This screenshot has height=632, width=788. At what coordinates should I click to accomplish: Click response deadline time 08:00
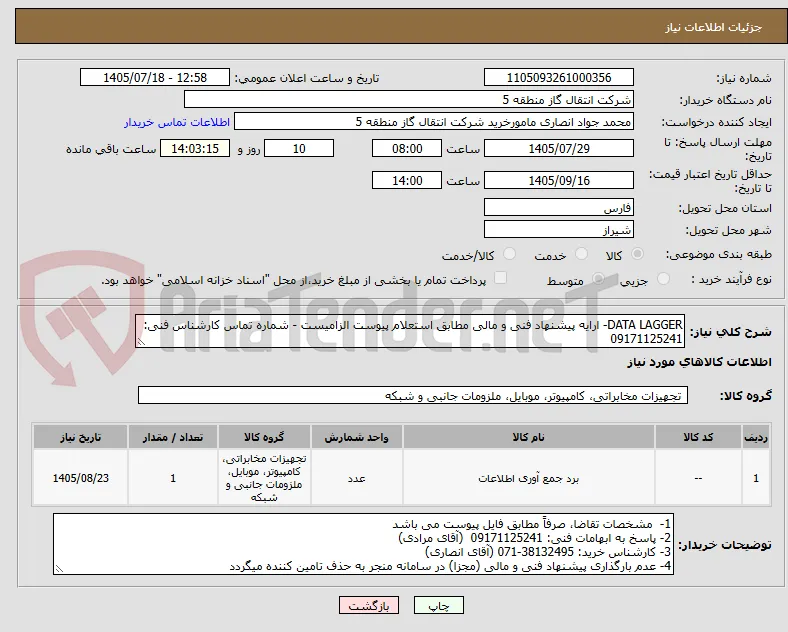tap(407, 148)
